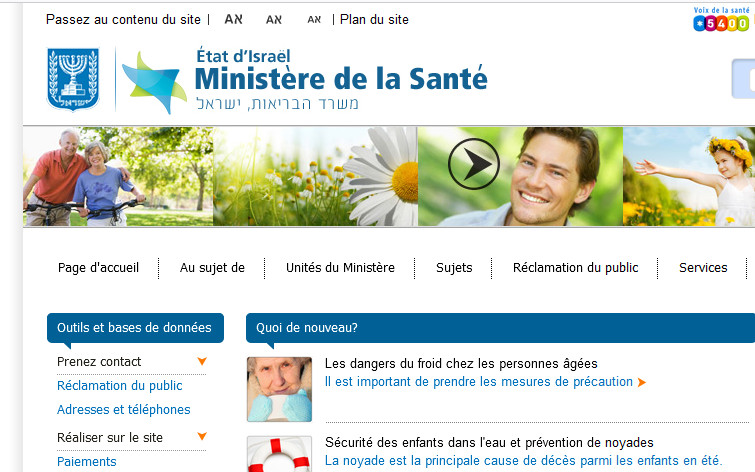Select the medium font size icon
This screenshot has height=472, width=755.
pyautogui.click(x=274, y=20)
